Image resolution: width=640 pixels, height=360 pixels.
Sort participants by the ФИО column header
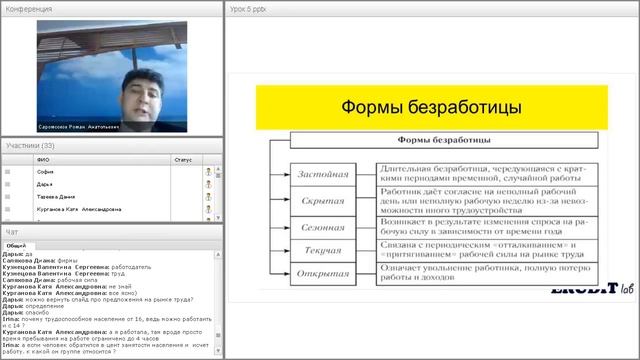point(102,160)
